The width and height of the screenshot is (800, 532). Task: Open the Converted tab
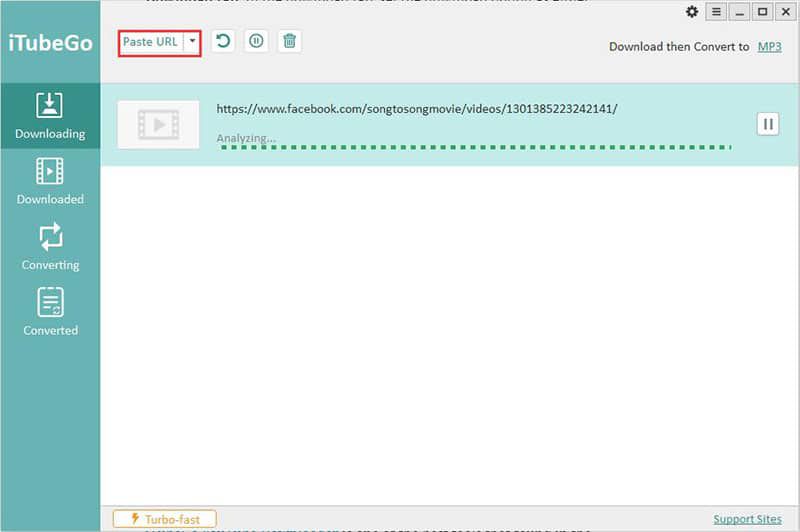50,312
